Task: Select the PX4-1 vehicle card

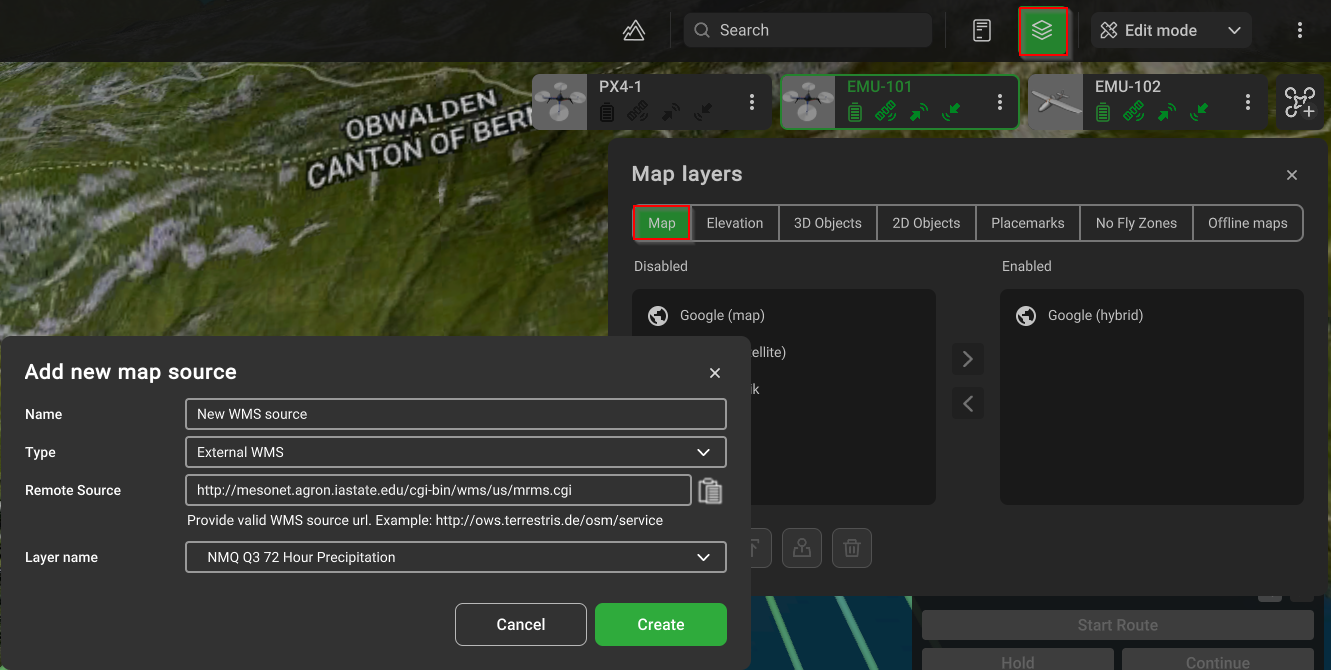Action: tap(640, 102)
